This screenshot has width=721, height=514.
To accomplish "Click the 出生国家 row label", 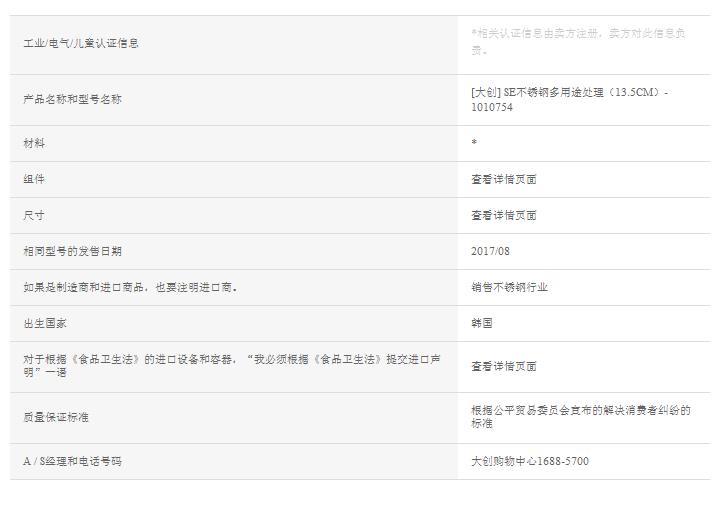I will tap(45, 323).
